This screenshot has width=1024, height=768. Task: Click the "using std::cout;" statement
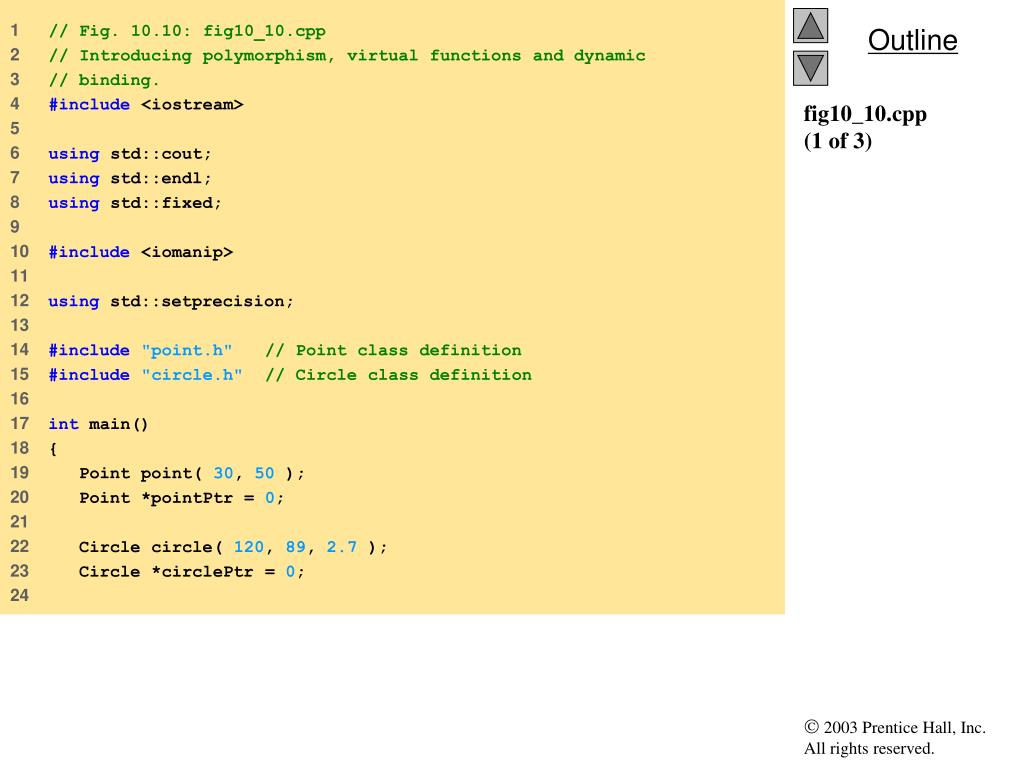pos(130,154)
